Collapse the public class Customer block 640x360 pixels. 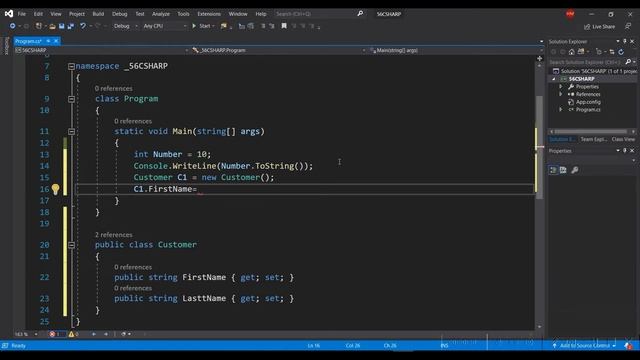(71, 245)
